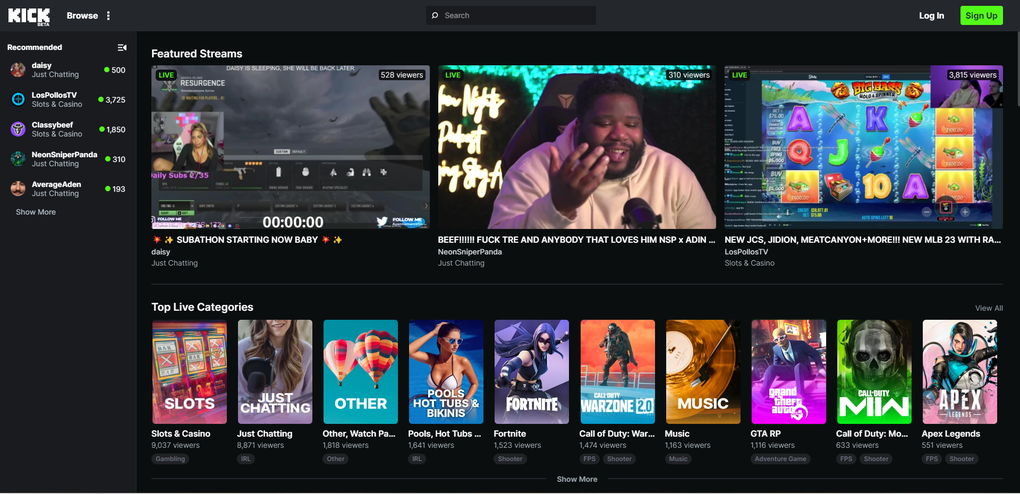Screen dimensions: 1020x494
Task: Open the Just Chatting category cover
Action: click(275, 372)
